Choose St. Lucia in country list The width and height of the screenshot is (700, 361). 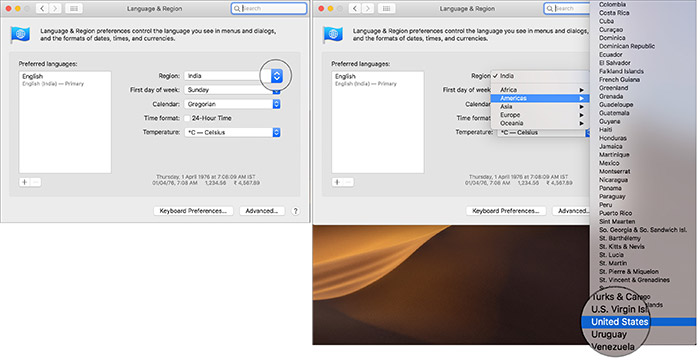611,255
